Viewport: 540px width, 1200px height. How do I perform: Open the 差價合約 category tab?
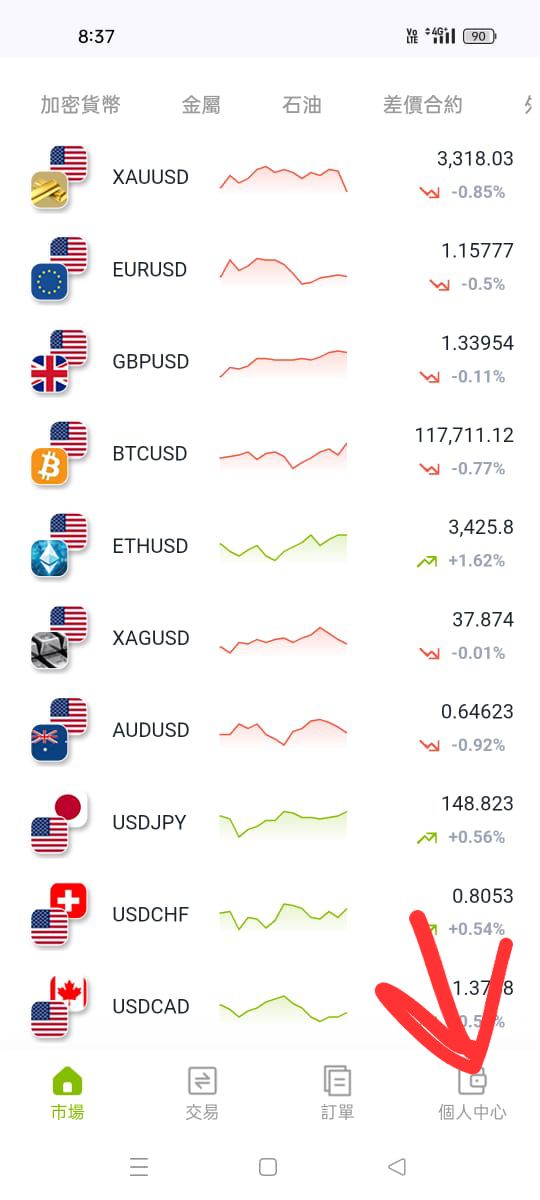423,105
